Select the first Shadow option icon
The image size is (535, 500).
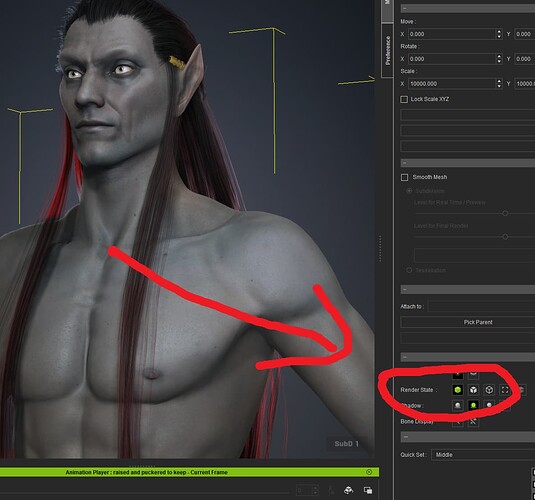[x=458, y=405]
